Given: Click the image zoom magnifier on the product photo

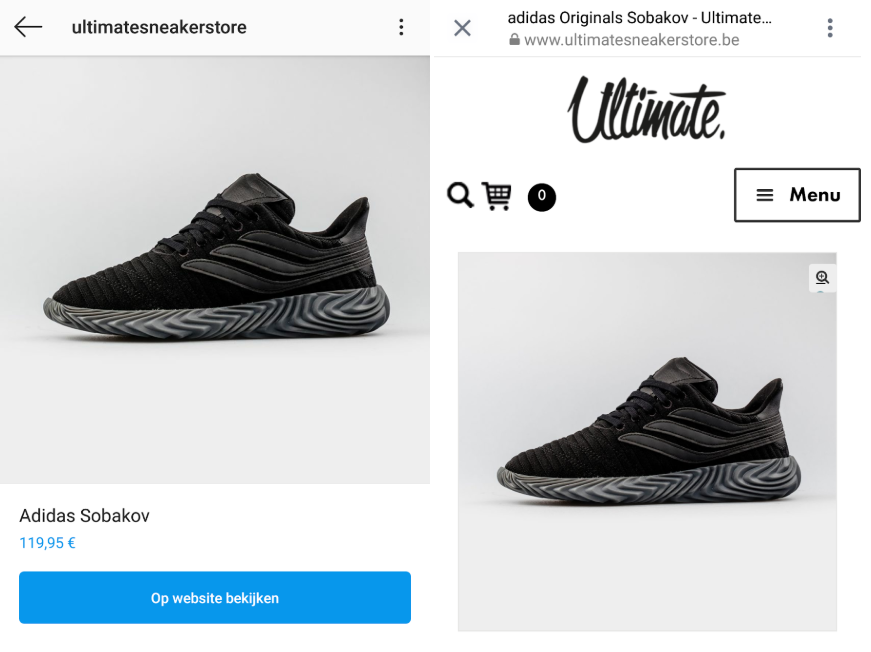Looking at the screenshot, I should (822, 278).
